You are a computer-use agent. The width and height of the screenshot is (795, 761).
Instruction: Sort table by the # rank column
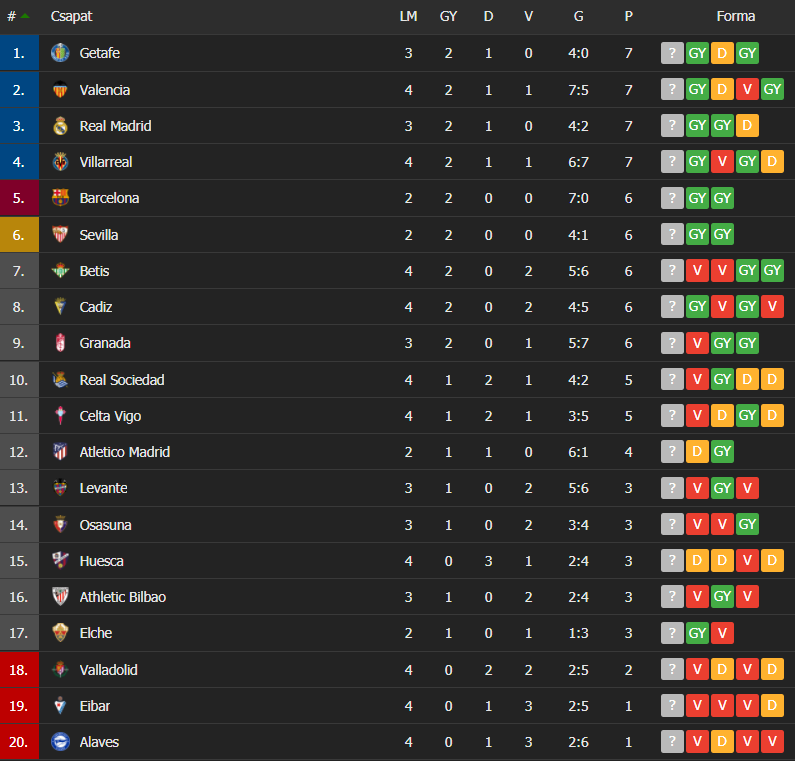[x=18, y=16]
